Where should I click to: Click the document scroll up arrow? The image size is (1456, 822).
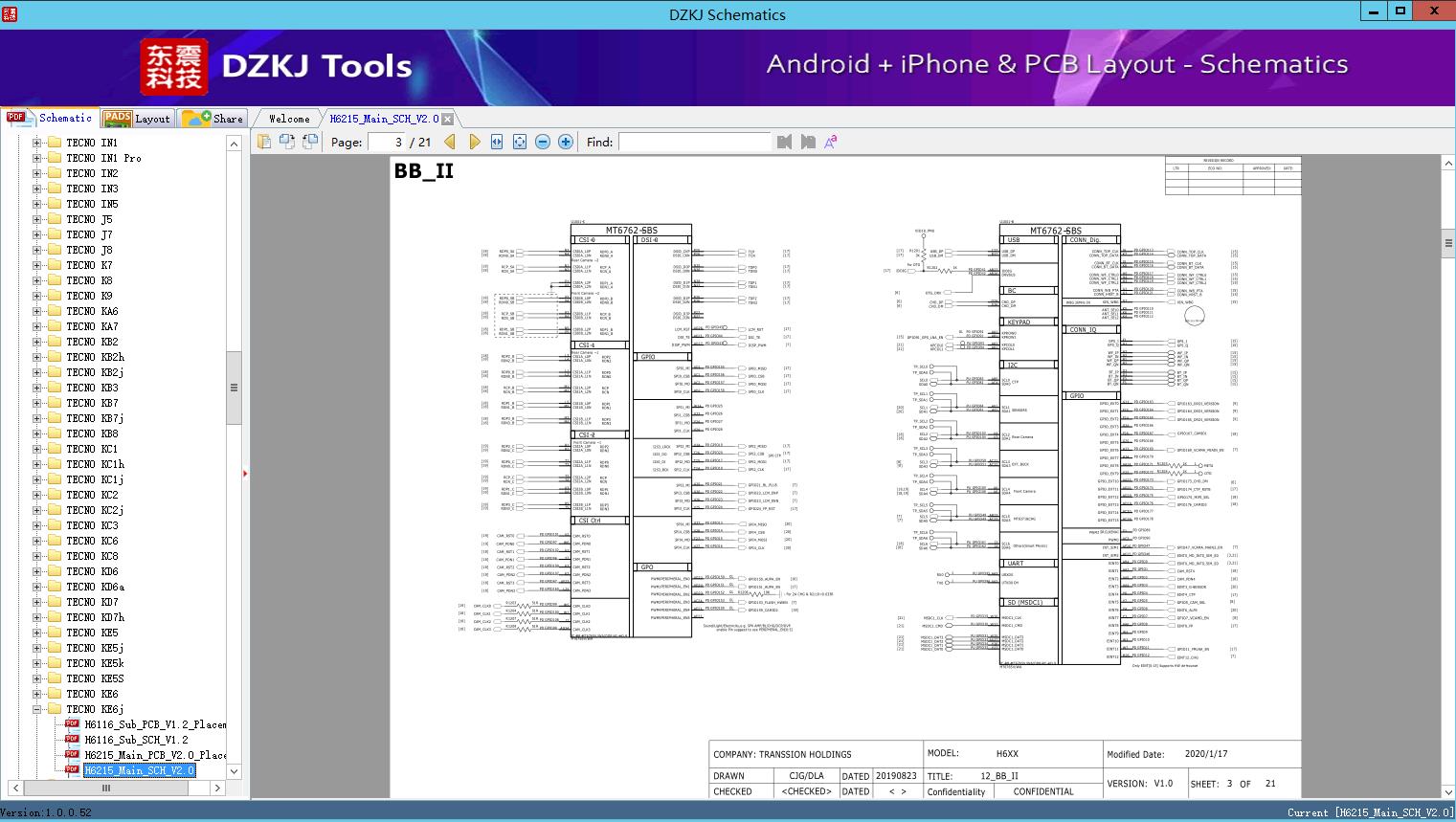1447,164
